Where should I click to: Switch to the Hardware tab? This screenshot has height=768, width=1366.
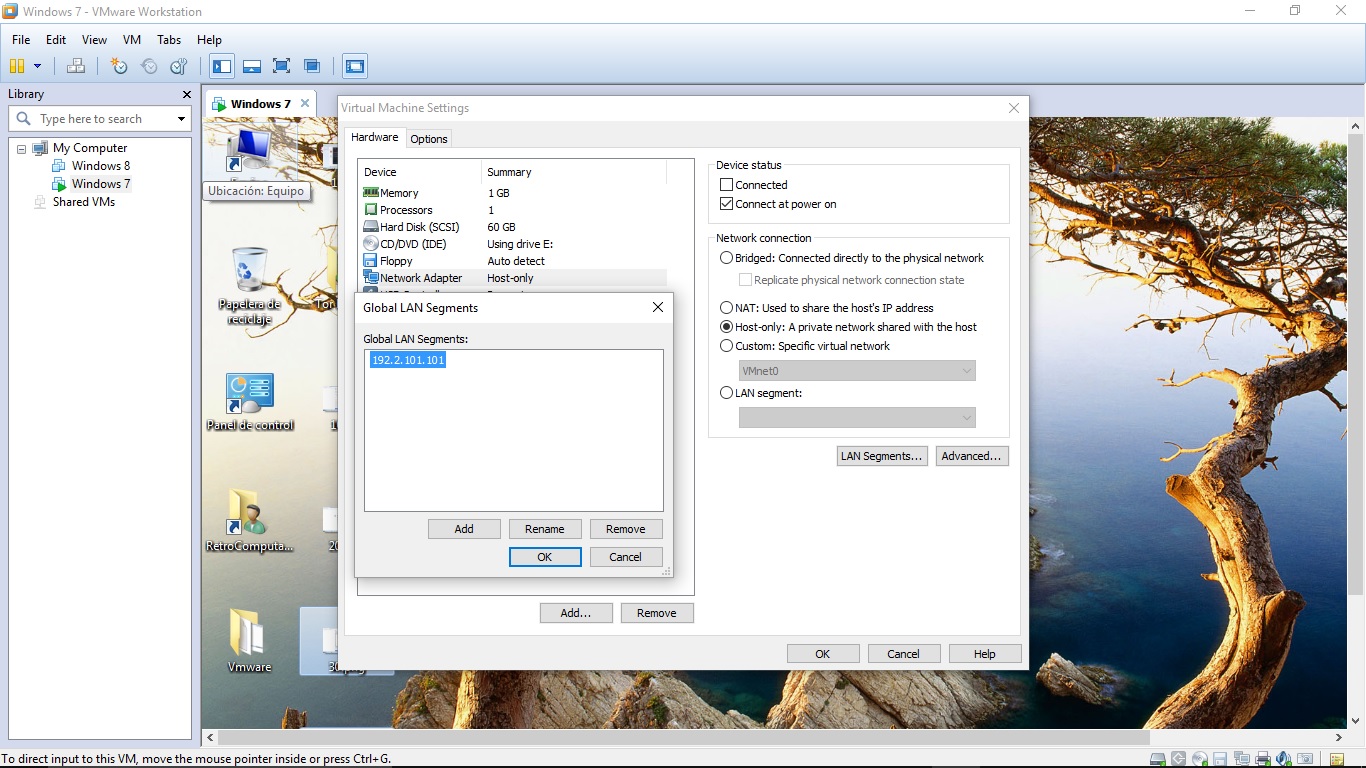[375, 138]
